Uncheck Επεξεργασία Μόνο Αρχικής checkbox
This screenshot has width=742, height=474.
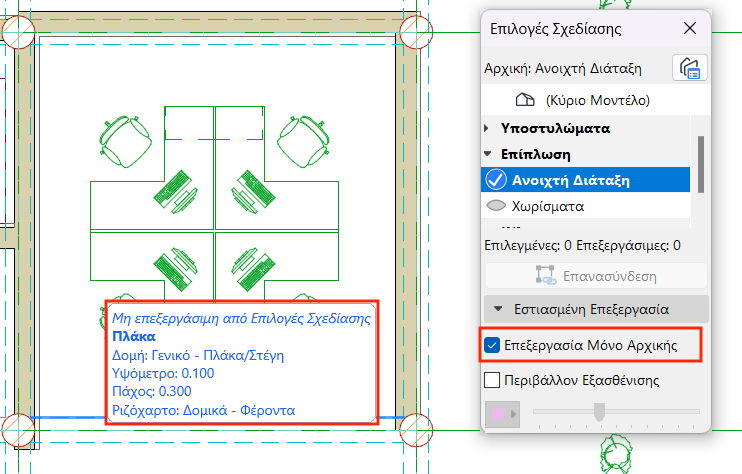[492, 345]
